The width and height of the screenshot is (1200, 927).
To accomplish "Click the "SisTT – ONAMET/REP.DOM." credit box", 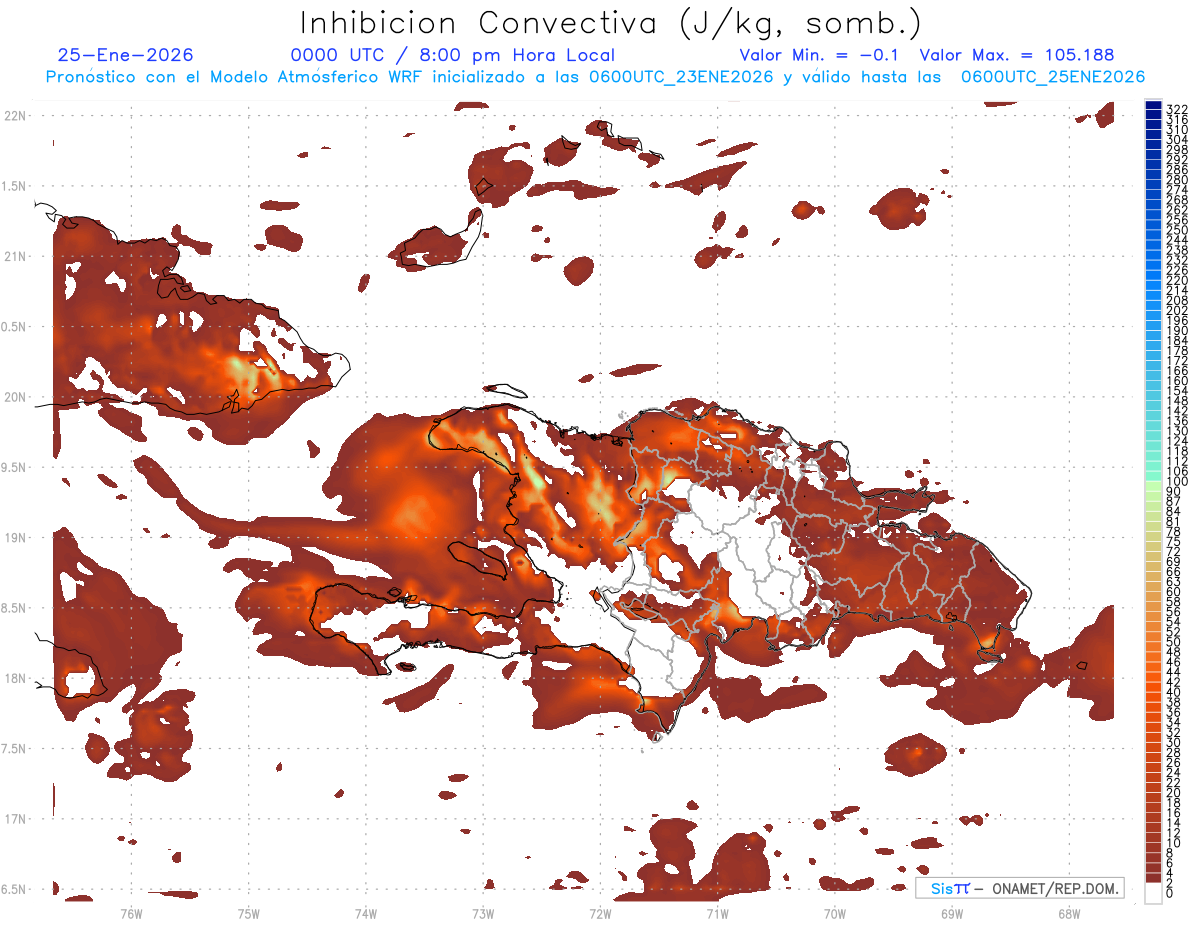I will tap(1020, 888).
